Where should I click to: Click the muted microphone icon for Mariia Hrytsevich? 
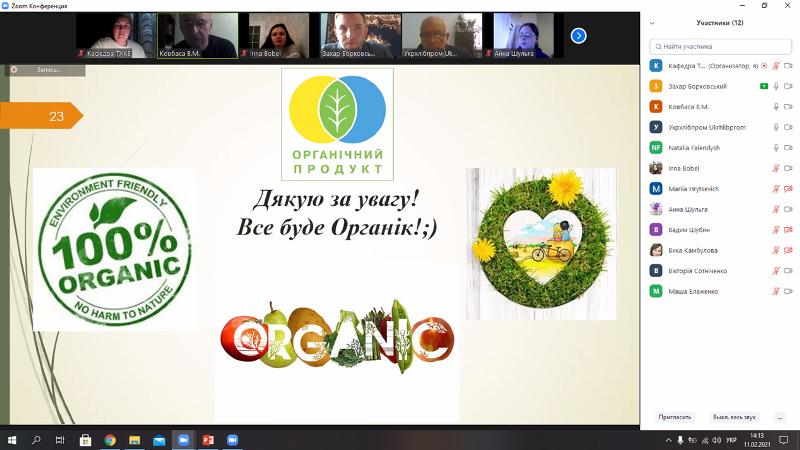[x=776, y=189]
